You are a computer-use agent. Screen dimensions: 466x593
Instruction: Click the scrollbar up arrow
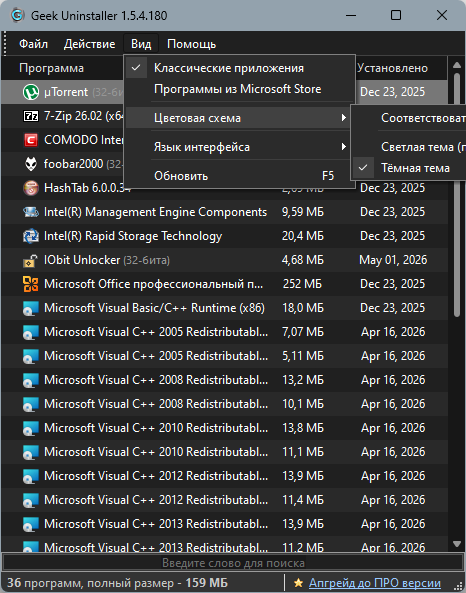coord(457,65)
